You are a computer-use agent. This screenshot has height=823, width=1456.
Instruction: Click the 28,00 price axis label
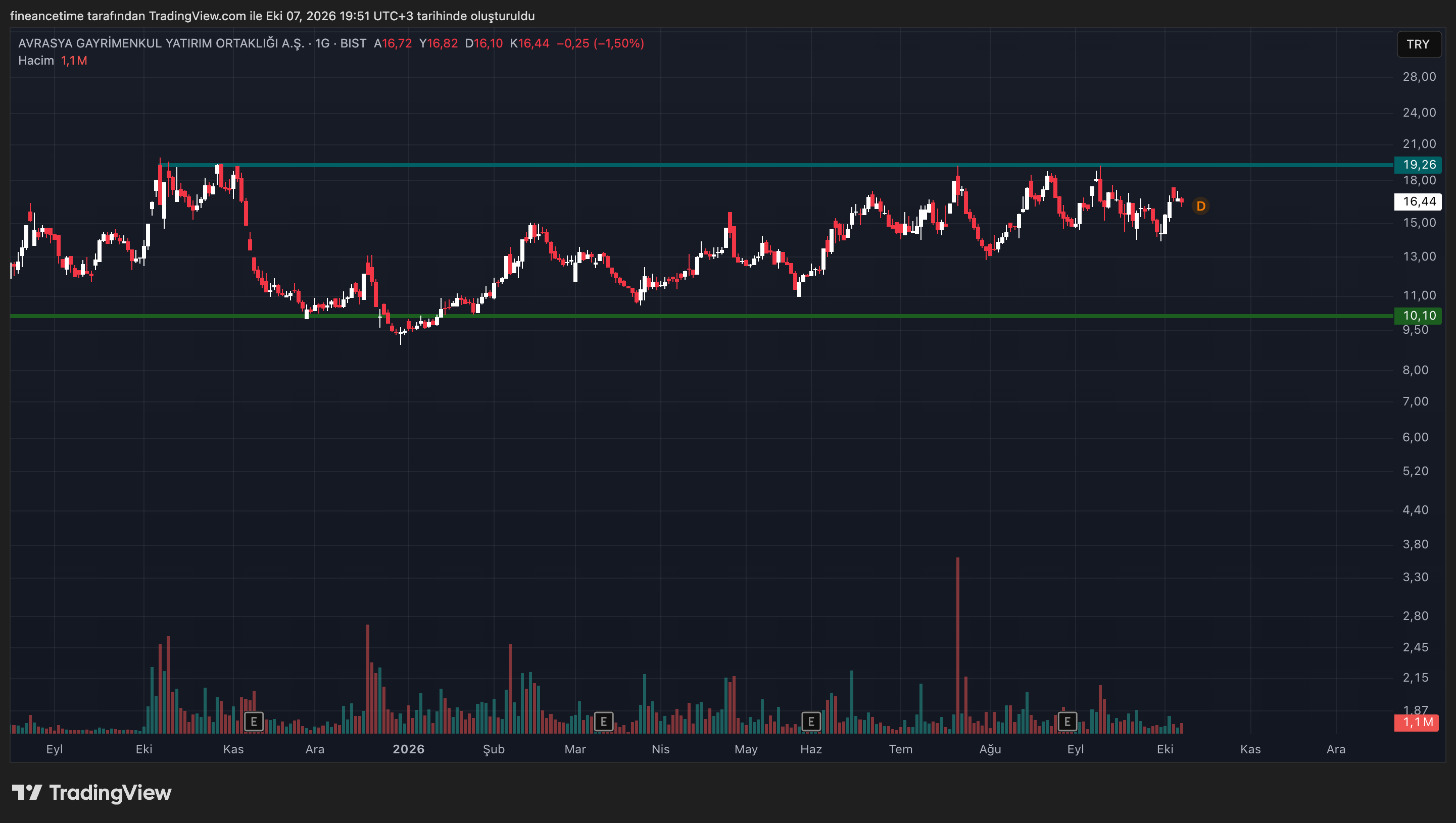tap(1419, 77)
